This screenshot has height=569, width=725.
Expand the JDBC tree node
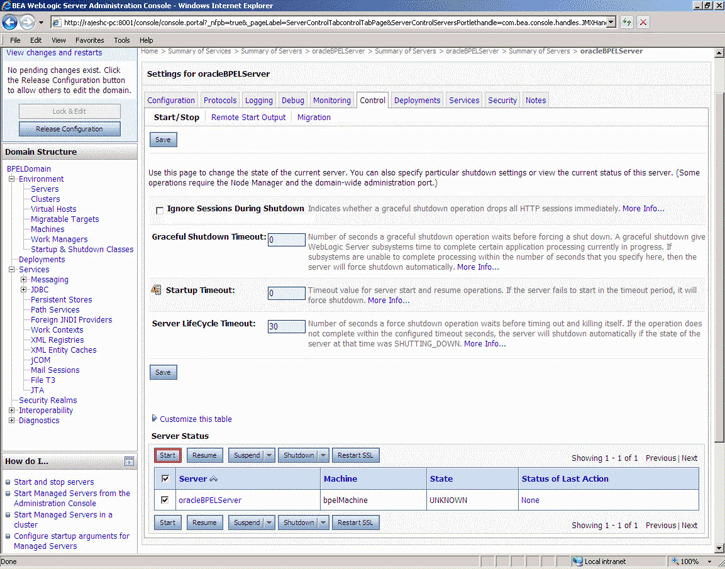pos(24,290)
